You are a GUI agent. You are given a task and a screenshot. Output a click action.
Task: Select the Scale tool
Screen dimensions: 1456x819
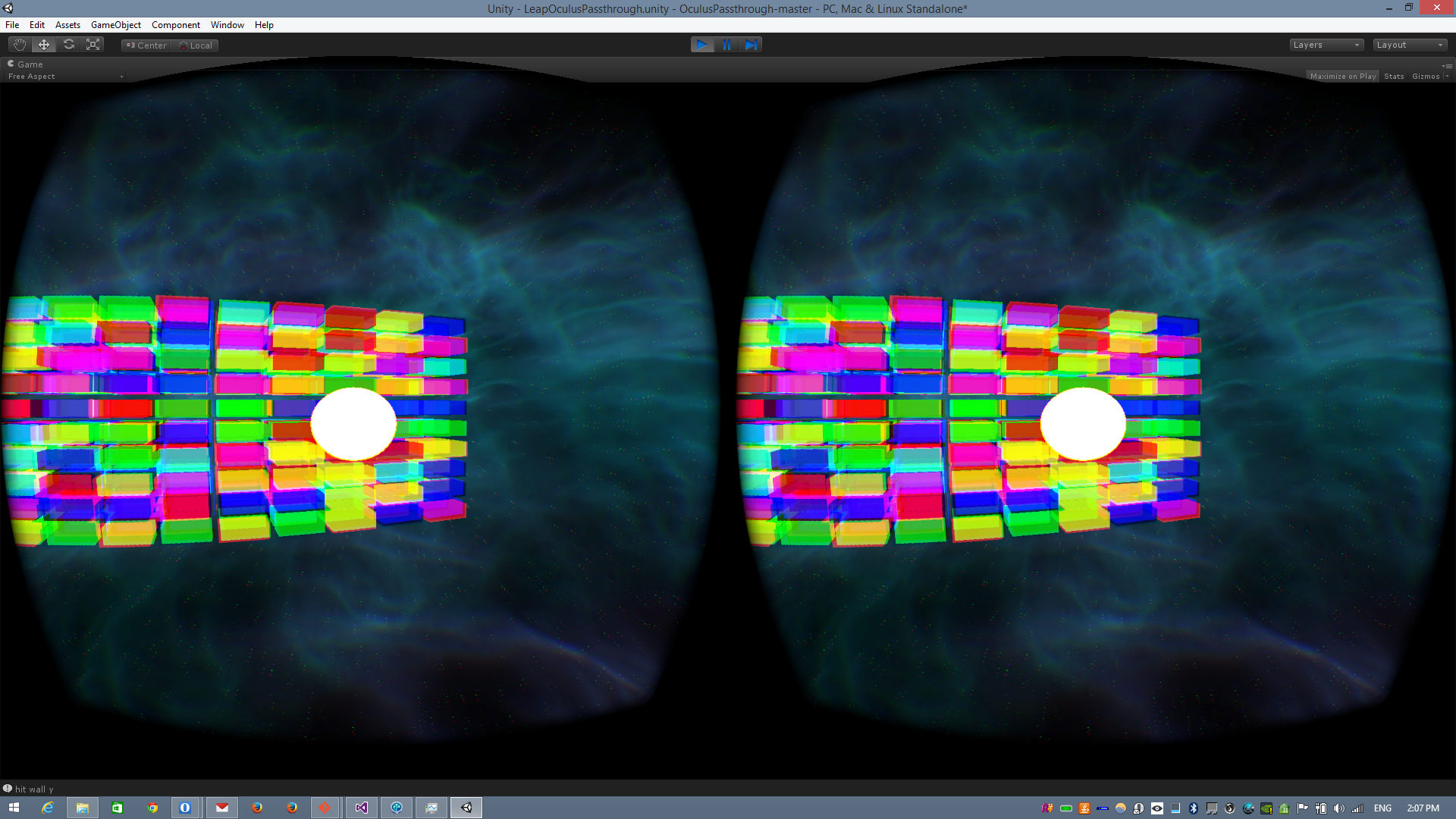(x=93, y=45)
